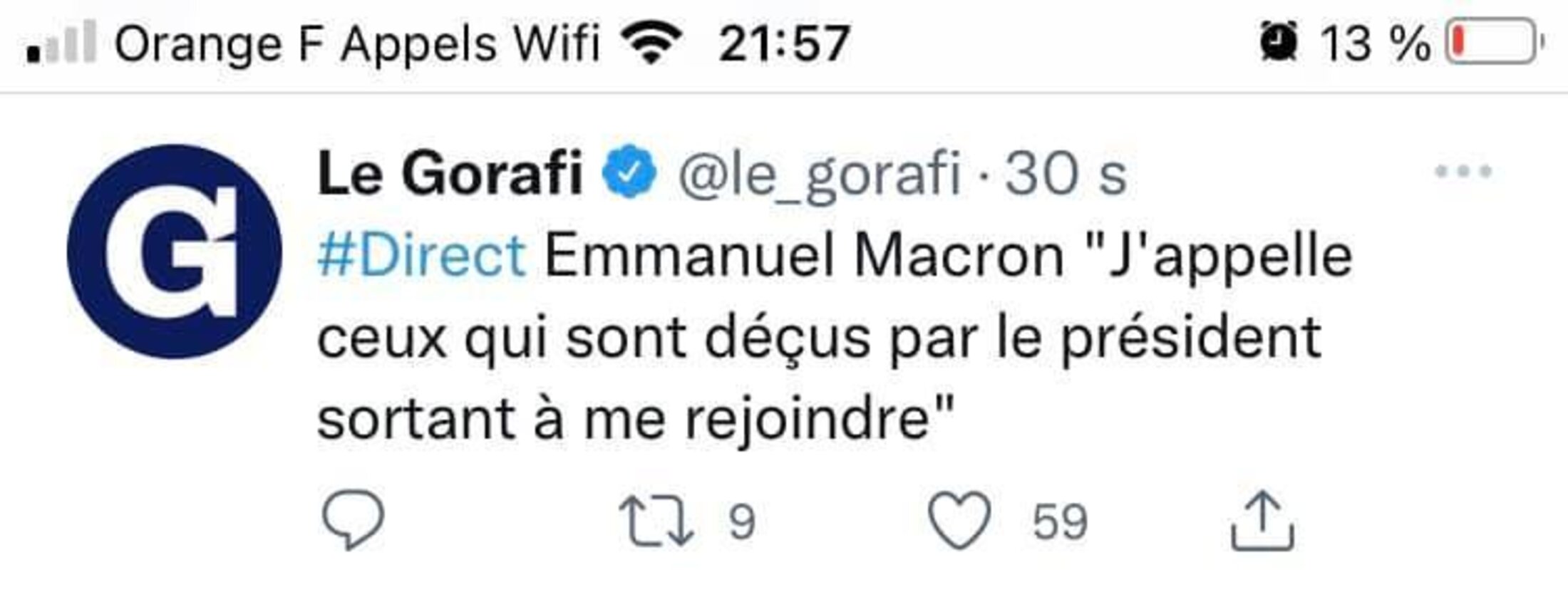Open the @le_gorafi handle
This screenshot has width=1568, height=612.
pos(819,173)
